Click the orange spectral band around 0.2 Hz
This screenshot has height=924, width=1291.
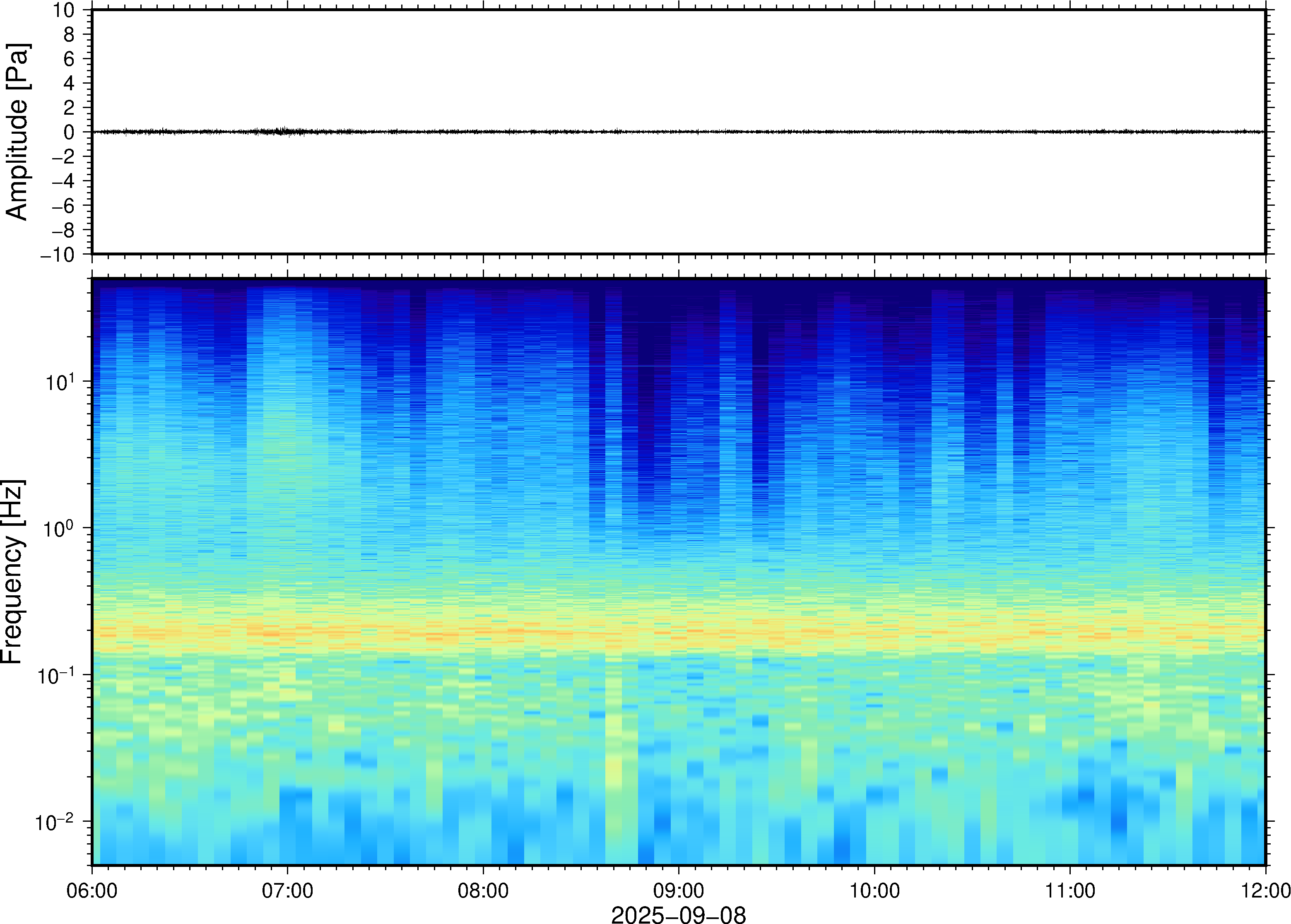pyautogui.click(x=678, y=633)
